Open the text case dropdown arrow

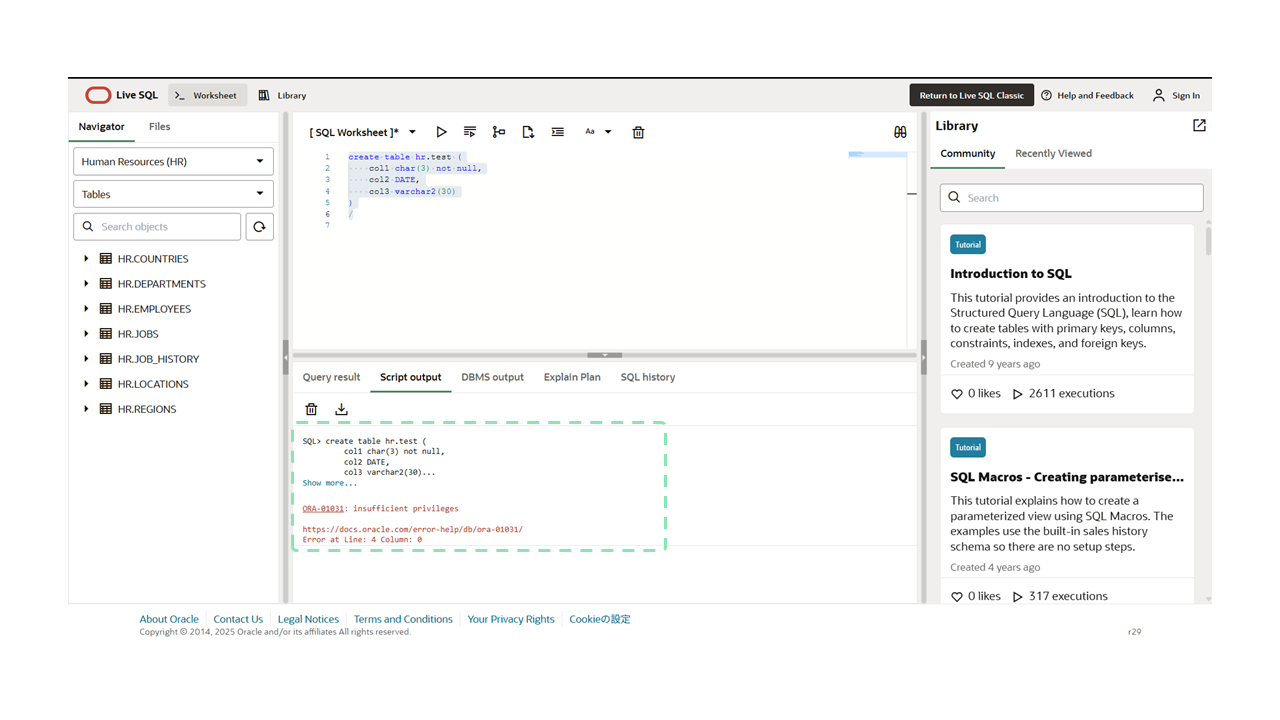pyautogui.click(x=608, y=132)
